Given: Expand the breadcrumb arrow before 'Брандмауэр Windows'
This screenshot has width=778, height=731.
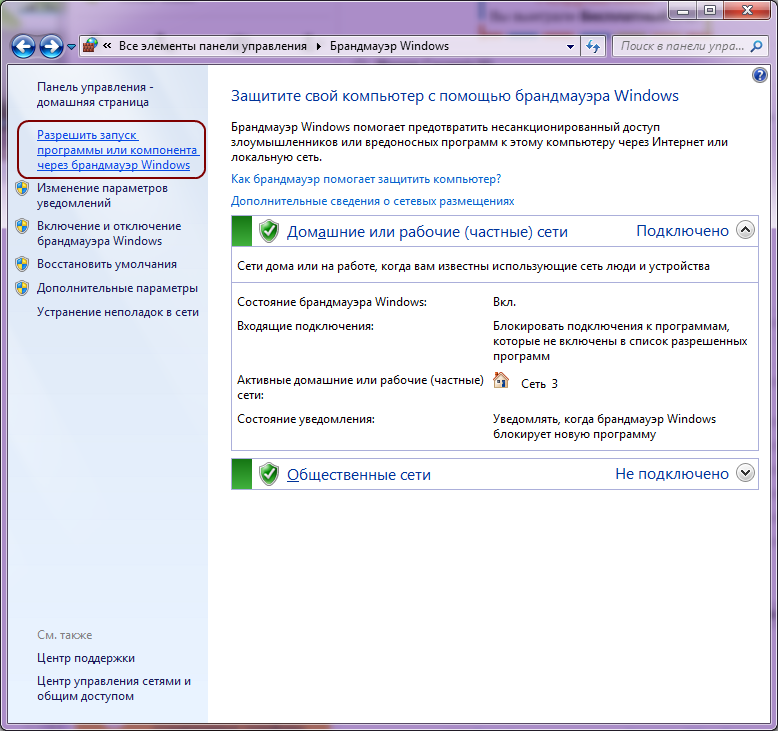Looking at the screenshot, I should pyautogui.click(x=319, y=46).
